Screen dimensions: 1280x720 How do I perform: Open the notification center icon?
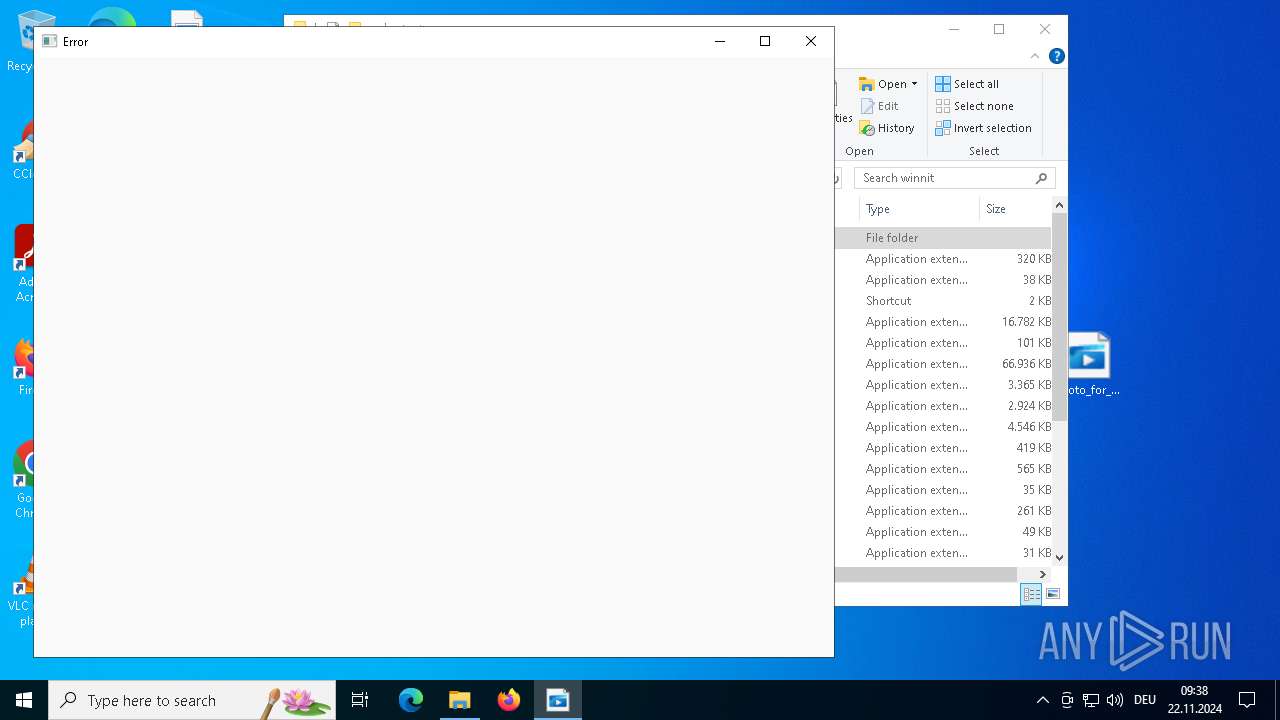[x=1247, y=700]
